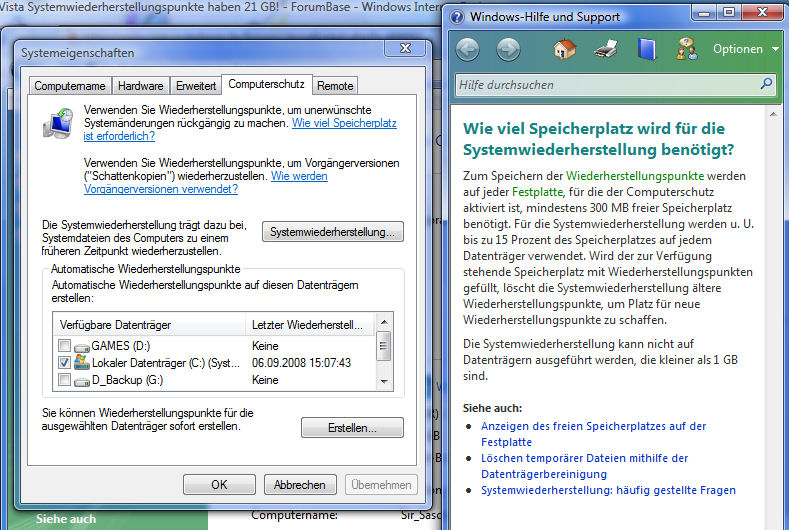Open 'Anzeigen des freien Speicherplatzes' help link
The height and width of the screenshot is (530, 789).
[594, 434]
